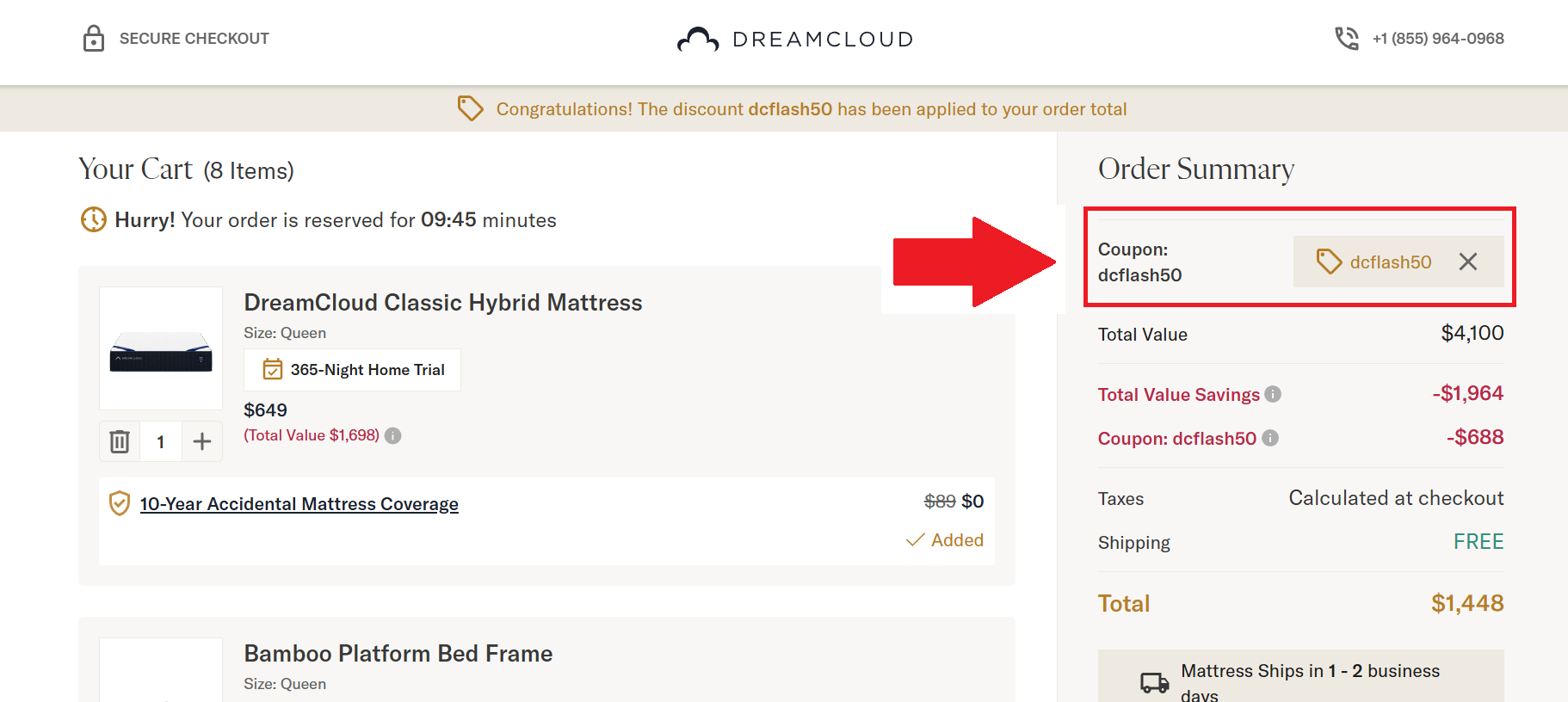
Task: Click the phone call icon
Action: (1347, 39)
